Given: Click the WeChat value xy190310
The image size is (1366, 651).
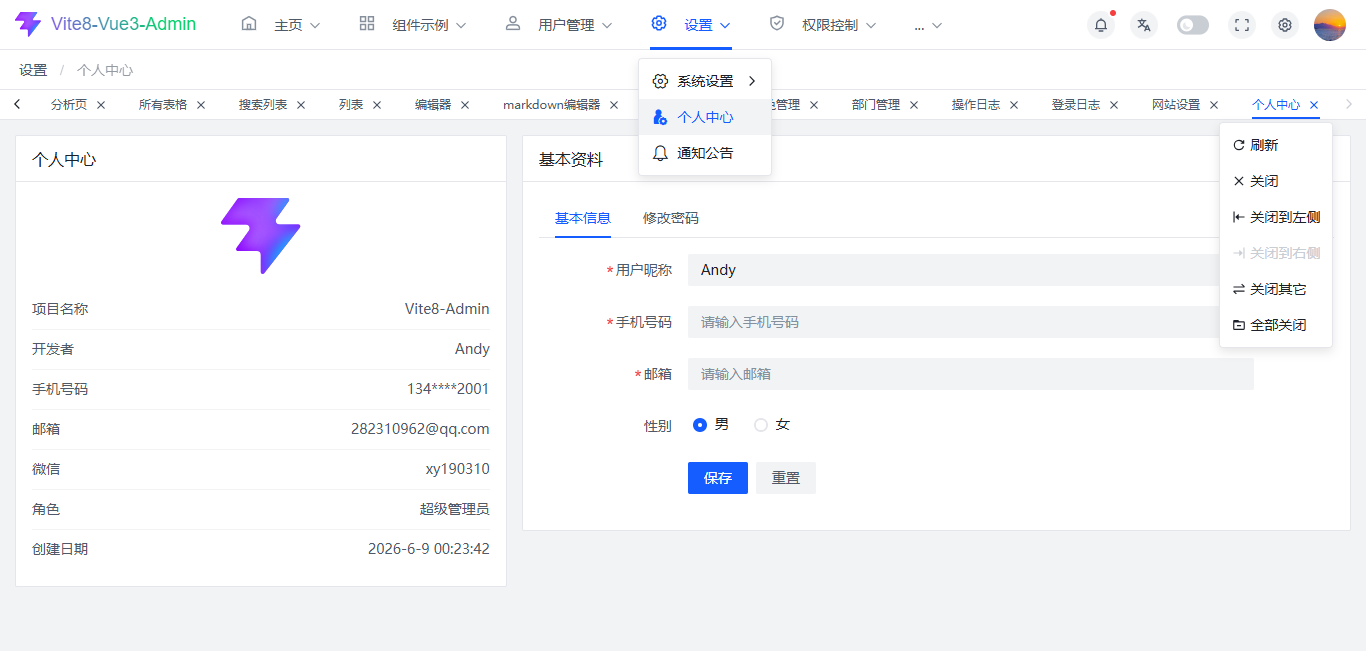Looking at the screenshot, I should tap(458, 469).
